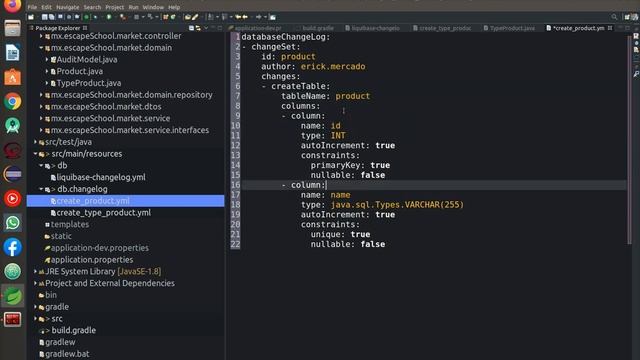This screenshot has width=640, height=360.
Task: Select the build.gradle file in tree
Action: [x=73, y=331]
